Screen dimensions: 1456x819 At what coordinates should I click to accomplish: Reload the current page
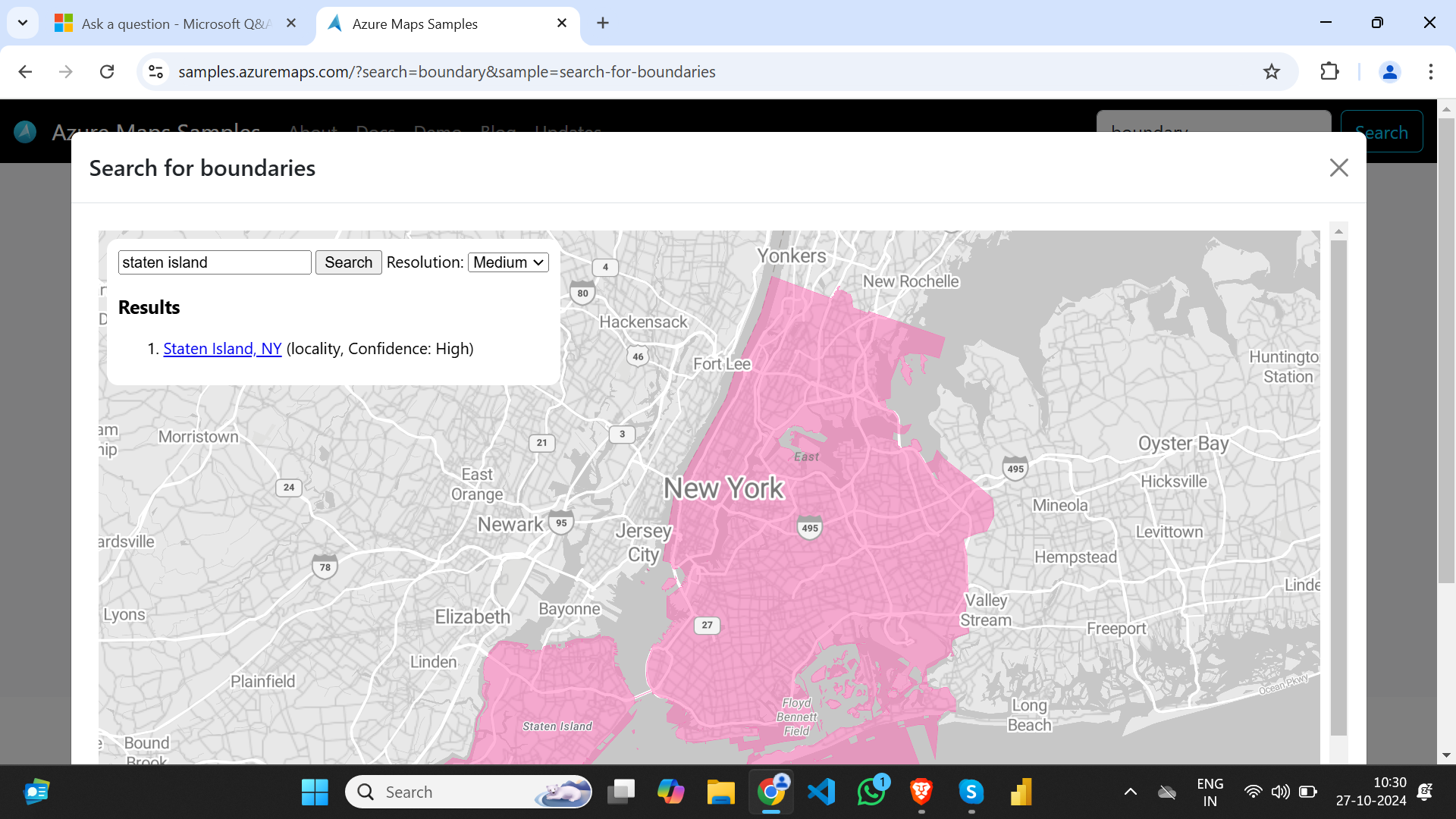pos(107,71)
